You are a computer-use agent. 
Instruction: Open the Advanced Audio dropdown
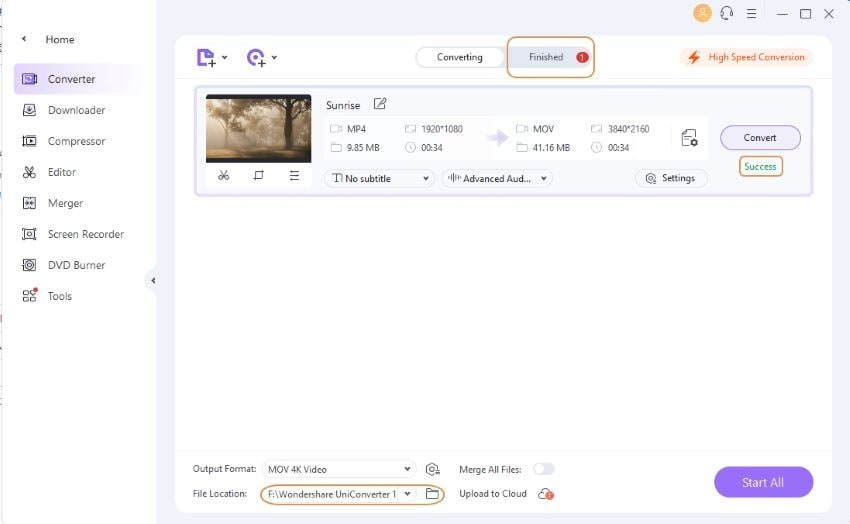click(x=497, y=178)
